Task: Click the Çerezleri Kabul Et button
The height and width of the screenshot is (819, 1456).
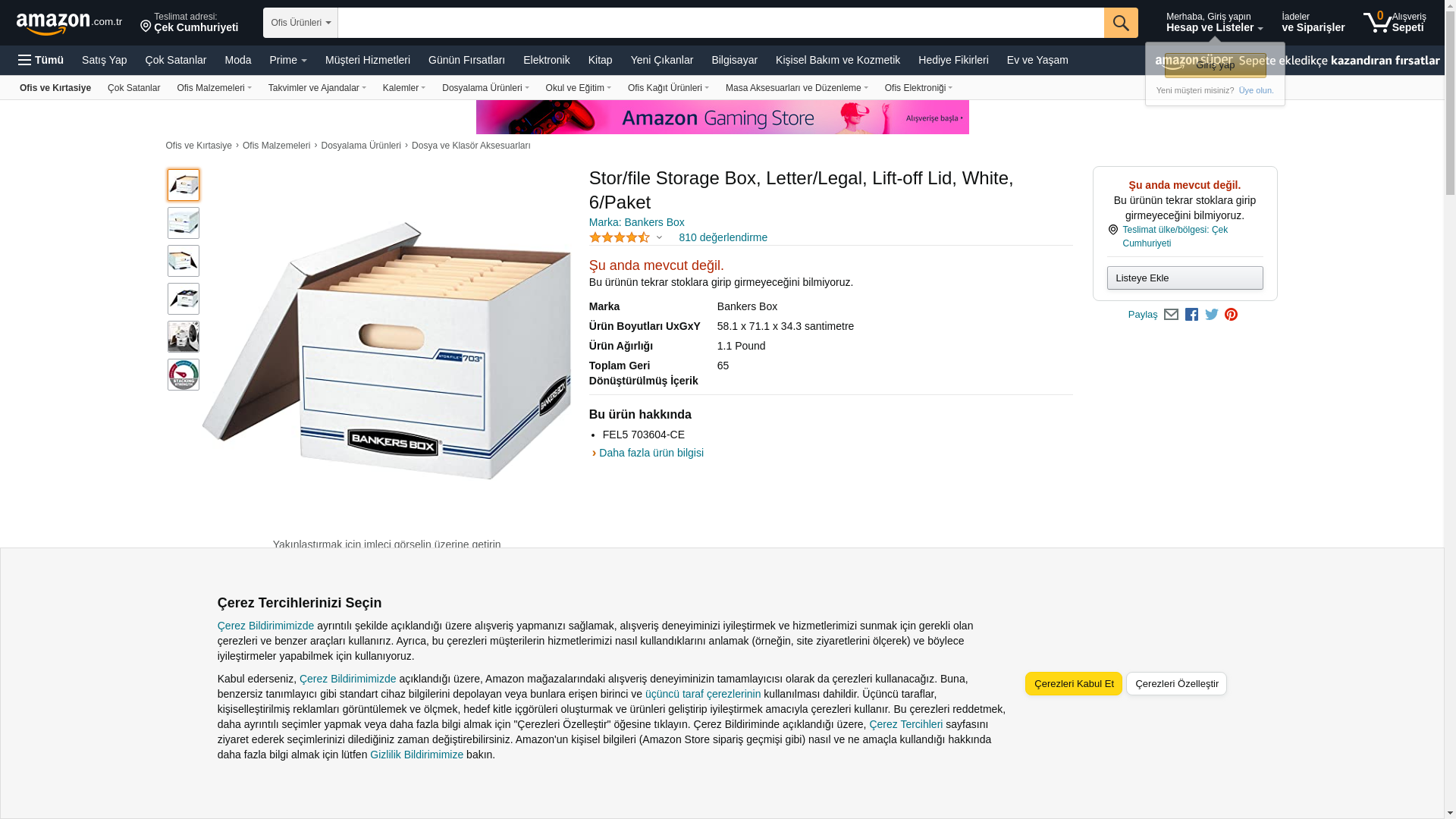Action: click(1073, 684)
